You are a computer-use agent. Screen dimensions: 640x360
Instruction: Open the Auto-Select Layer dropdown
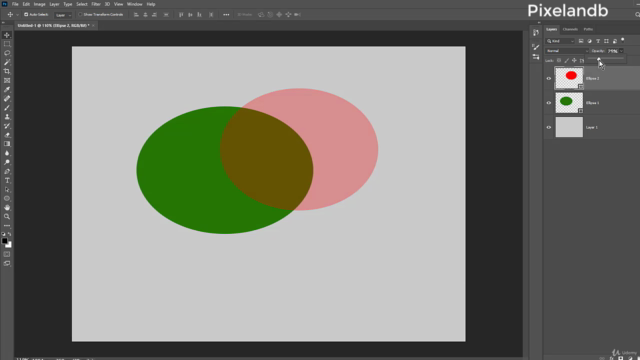coord(63,15)
